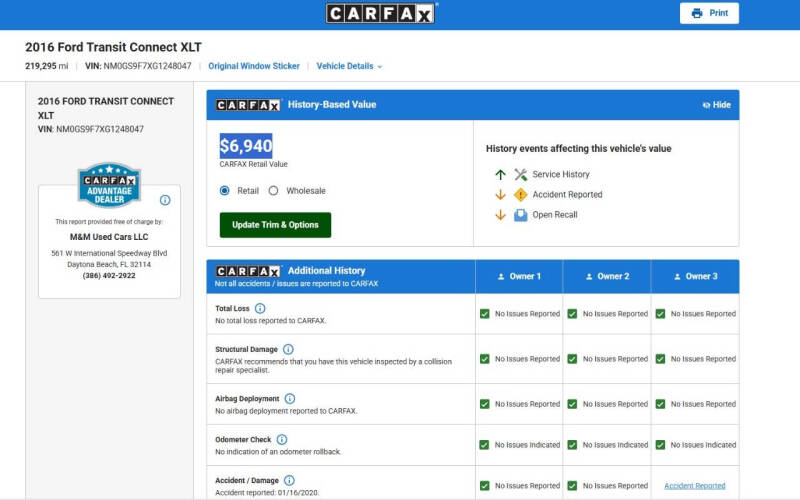
Task: Click the Service History event label
Action: pos(561,174)
